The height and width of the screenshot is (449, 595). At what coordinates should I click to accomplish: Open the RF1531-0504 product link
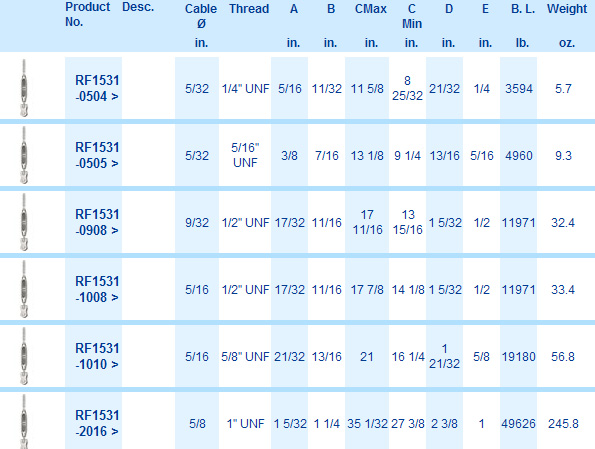tap(97, 88)
